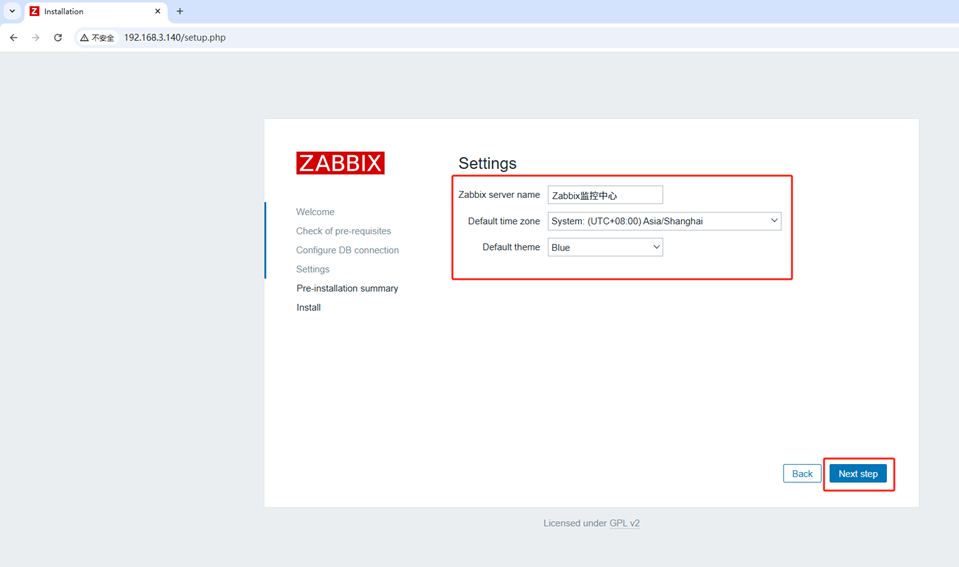Click the 'Licensed under' footer text
Viewport: 959px width, 567px height.
pyautogui.click(x=575, y=523)
